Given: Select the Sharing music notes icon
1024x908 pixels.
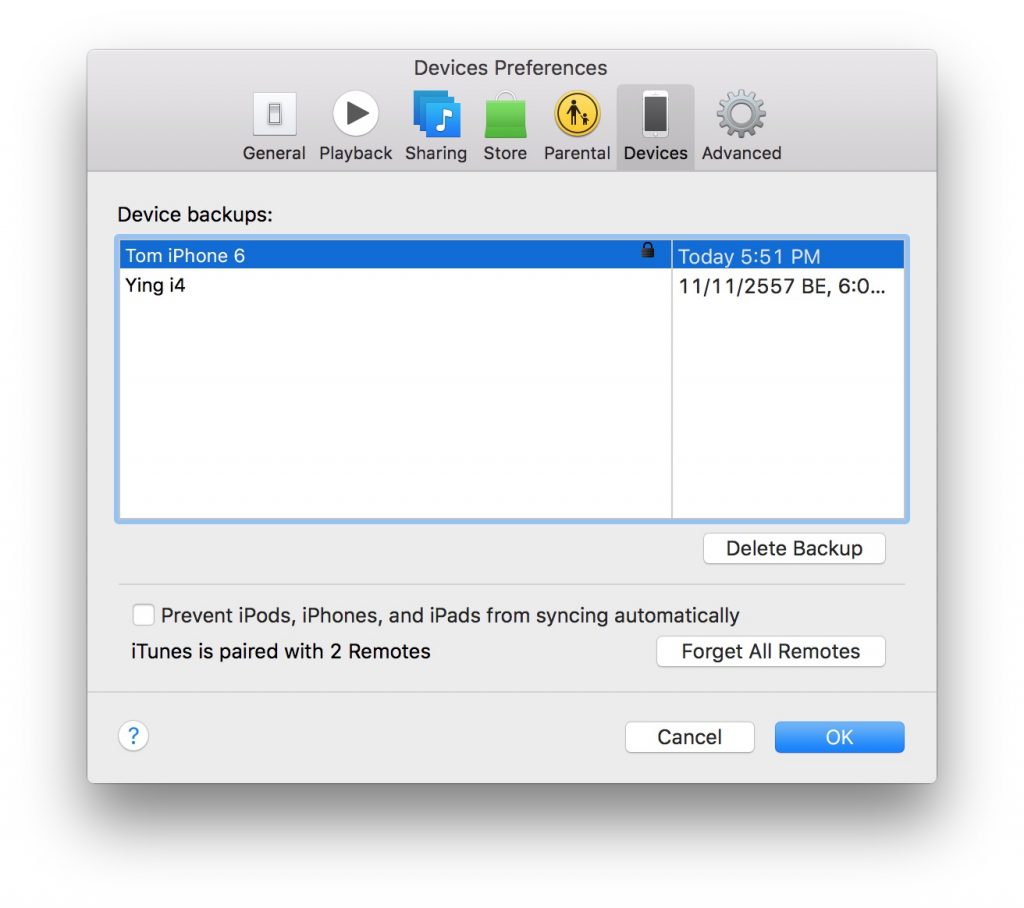Looking at the screenshot, I should (436, 115).
